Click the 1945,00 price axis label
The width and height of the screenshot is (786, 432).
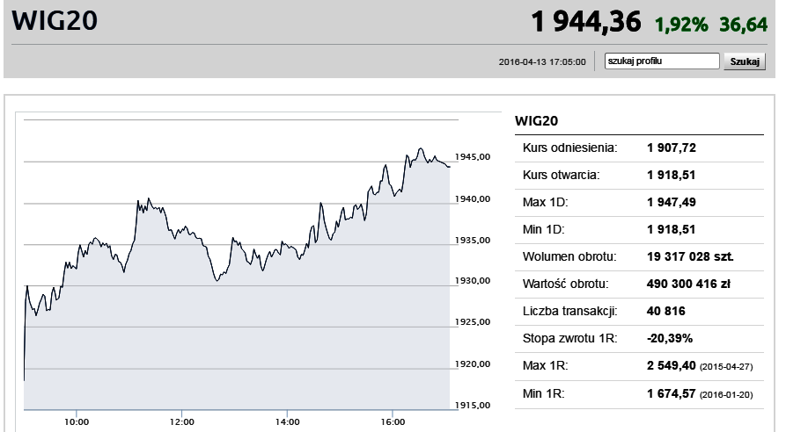tap(473, 157)
